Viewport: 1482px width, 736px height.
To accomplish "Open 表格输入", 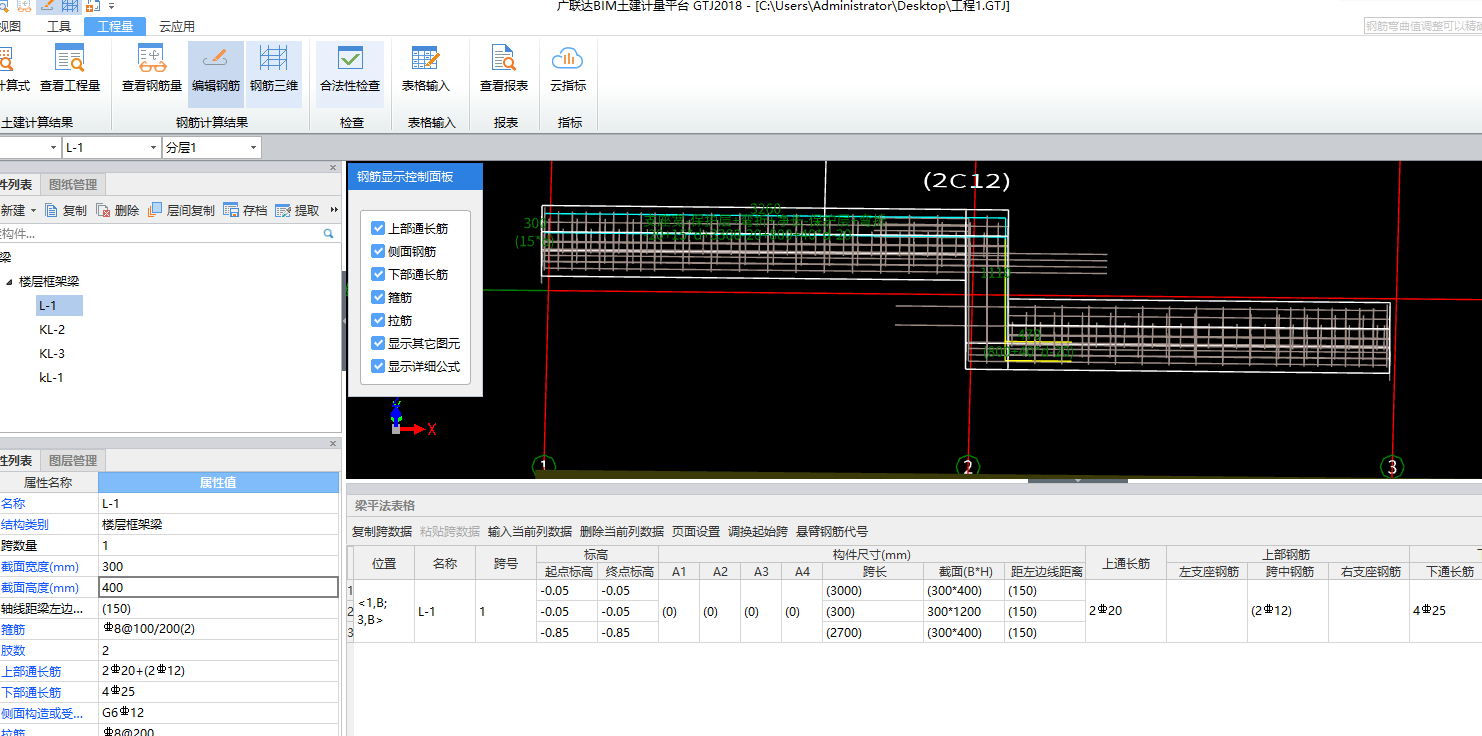I will (x=426, y=69).
